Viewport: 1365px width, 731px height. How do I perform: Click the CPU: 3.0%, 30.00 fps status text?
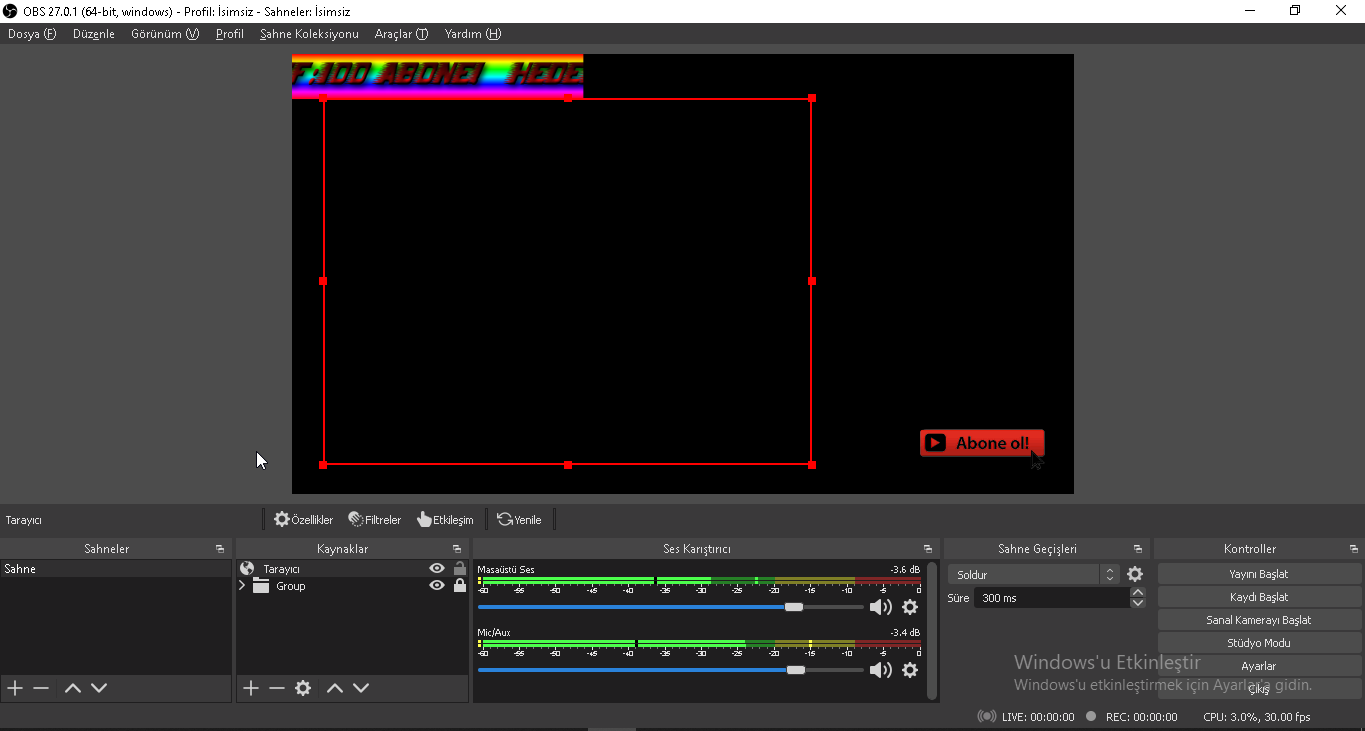pos(1257,717)
